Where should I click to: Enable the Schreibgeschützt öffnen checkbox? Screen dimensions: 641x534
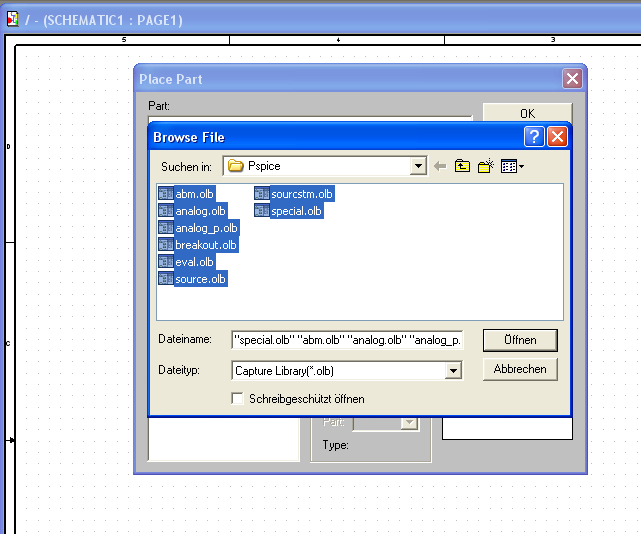tap(238, 398)
